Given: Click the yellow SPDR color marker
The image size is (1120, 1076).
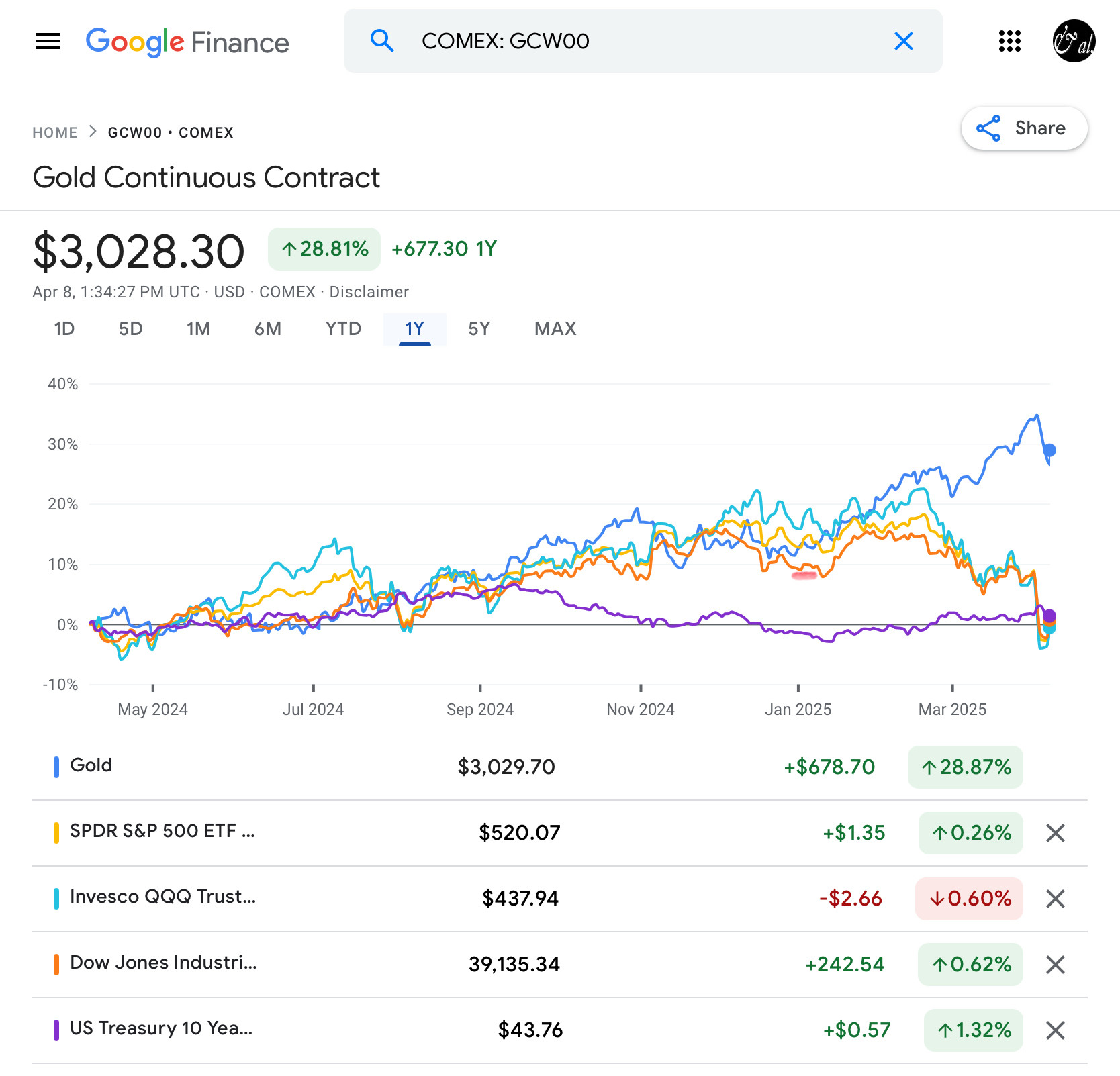Looking at the screenshot, I should point(56,833).
